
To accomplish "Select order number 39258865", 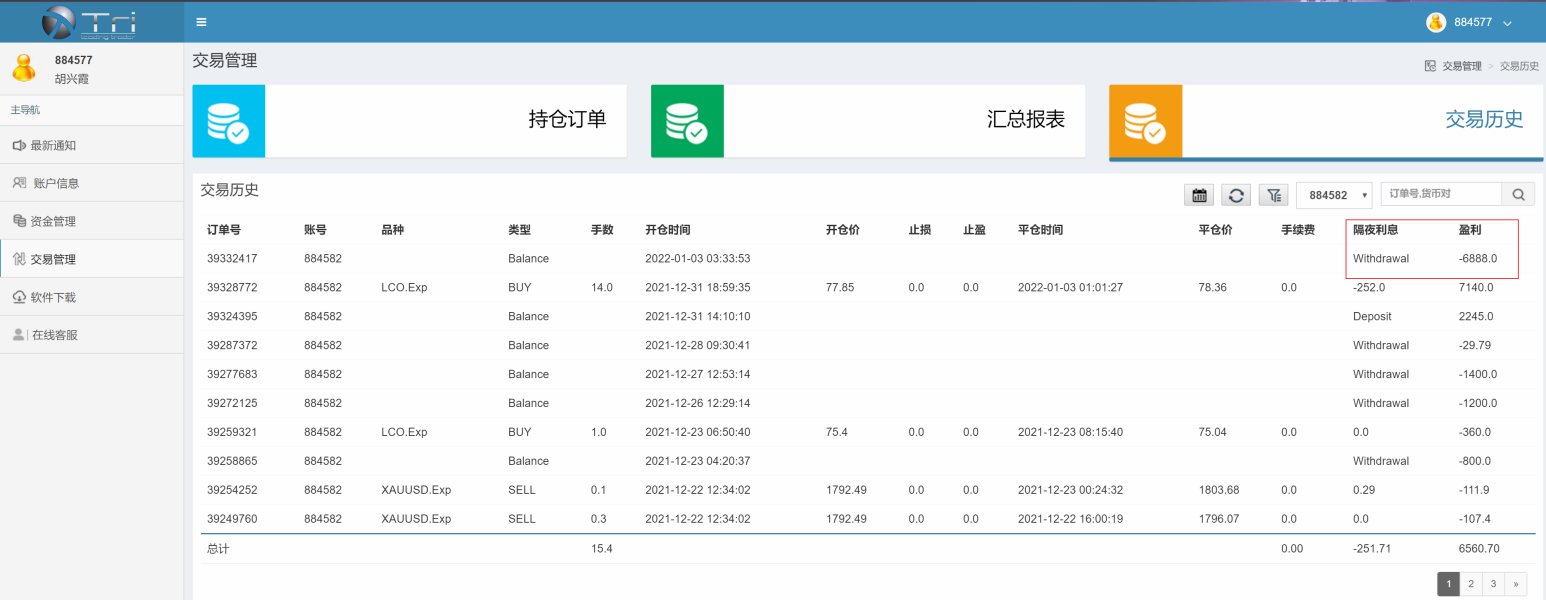I will (232, 461).
